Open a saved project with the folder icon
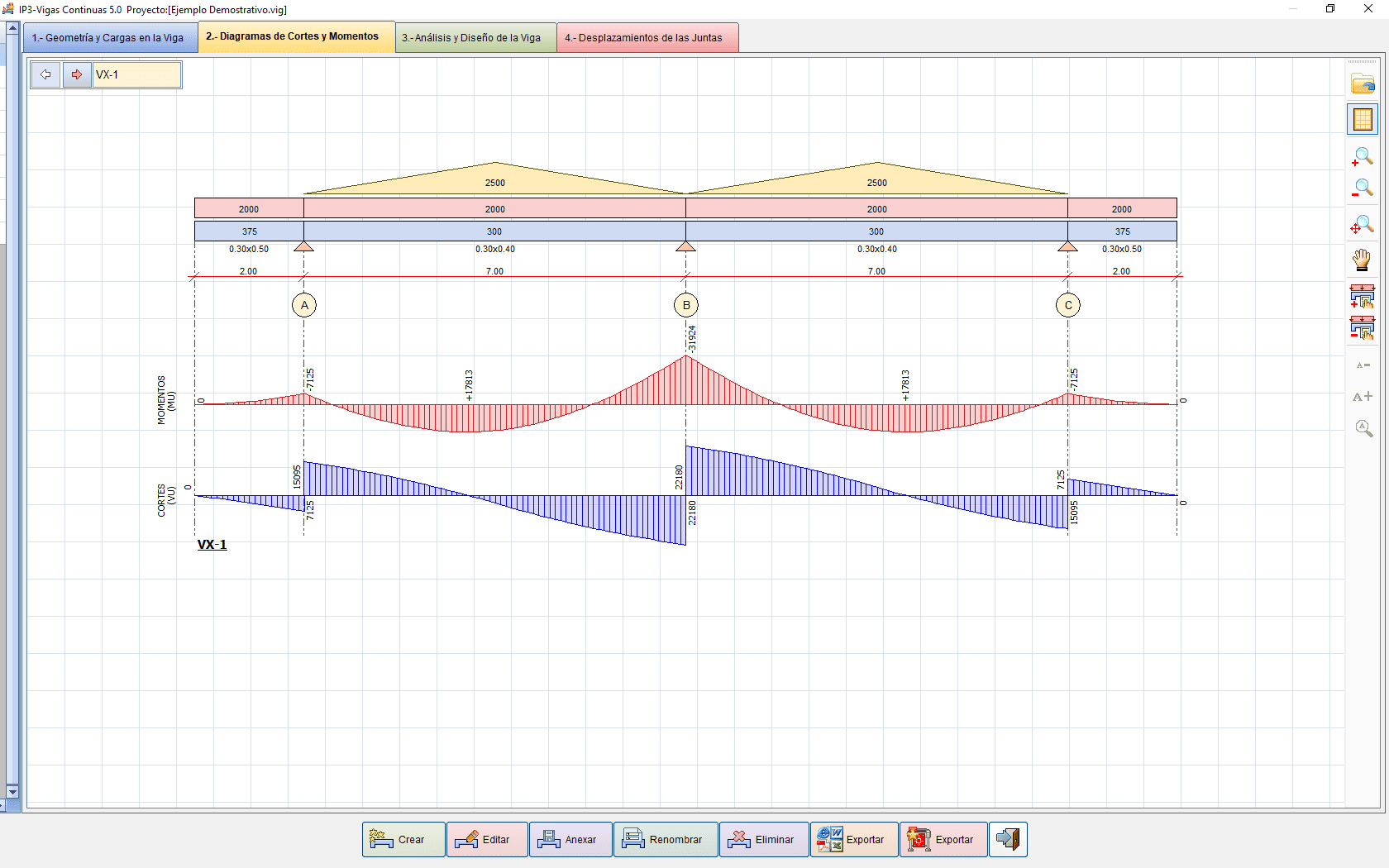Screen dimensions: 1389x868 pos(1363,83)
